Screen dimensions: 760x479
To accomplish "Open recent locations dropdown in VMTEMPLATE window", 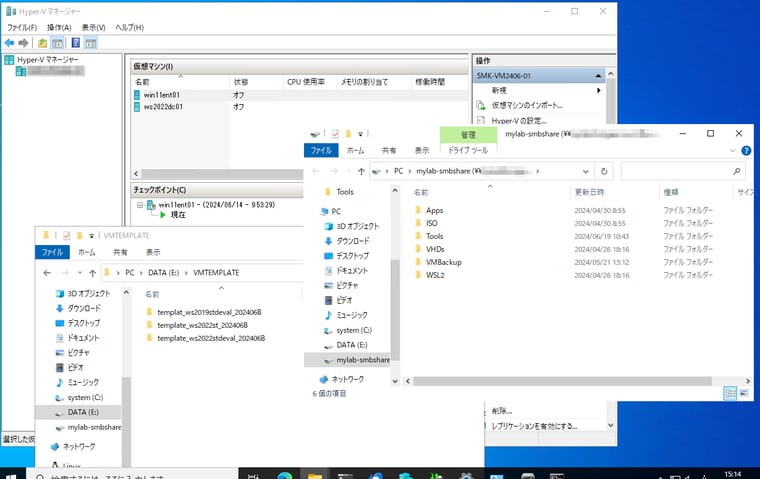I will tap(79, 273).
